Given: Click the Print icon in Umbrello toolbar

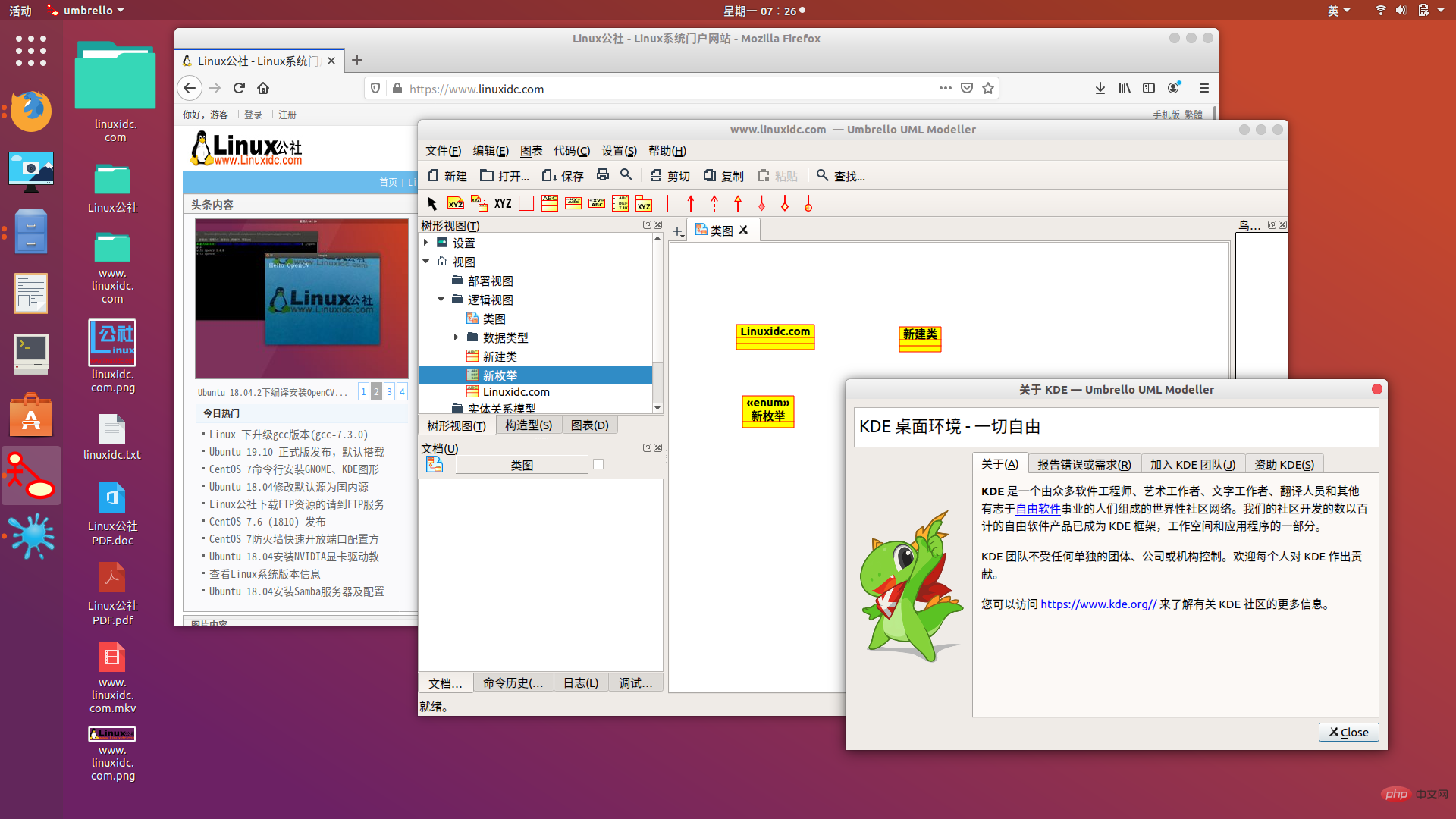Looking at the screenshot, I should 603,175.
